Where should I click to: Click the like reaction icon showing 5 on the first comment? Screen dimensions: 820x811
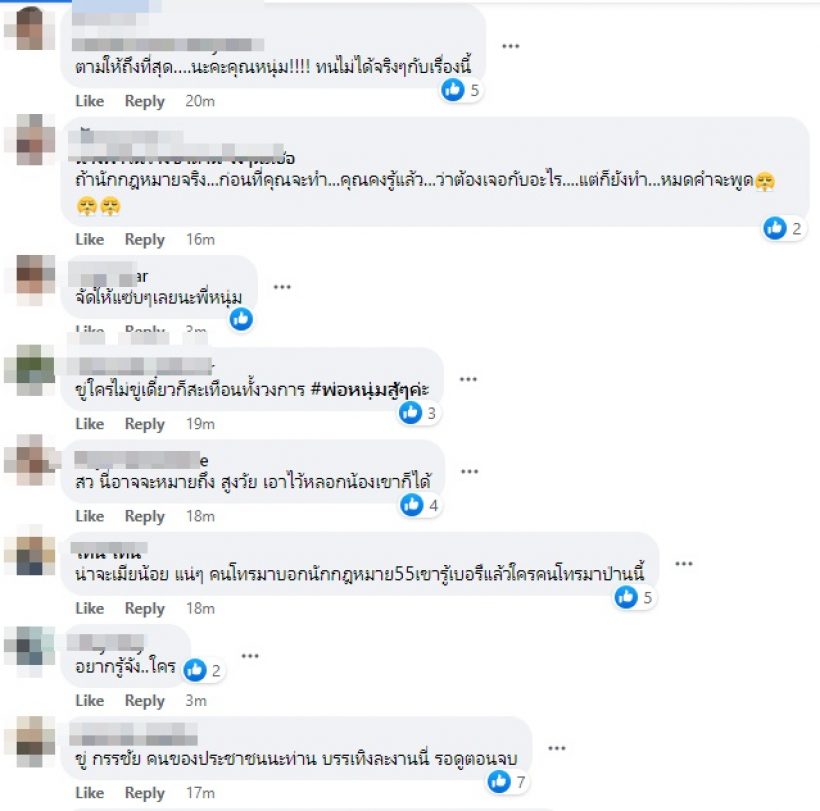452,89
